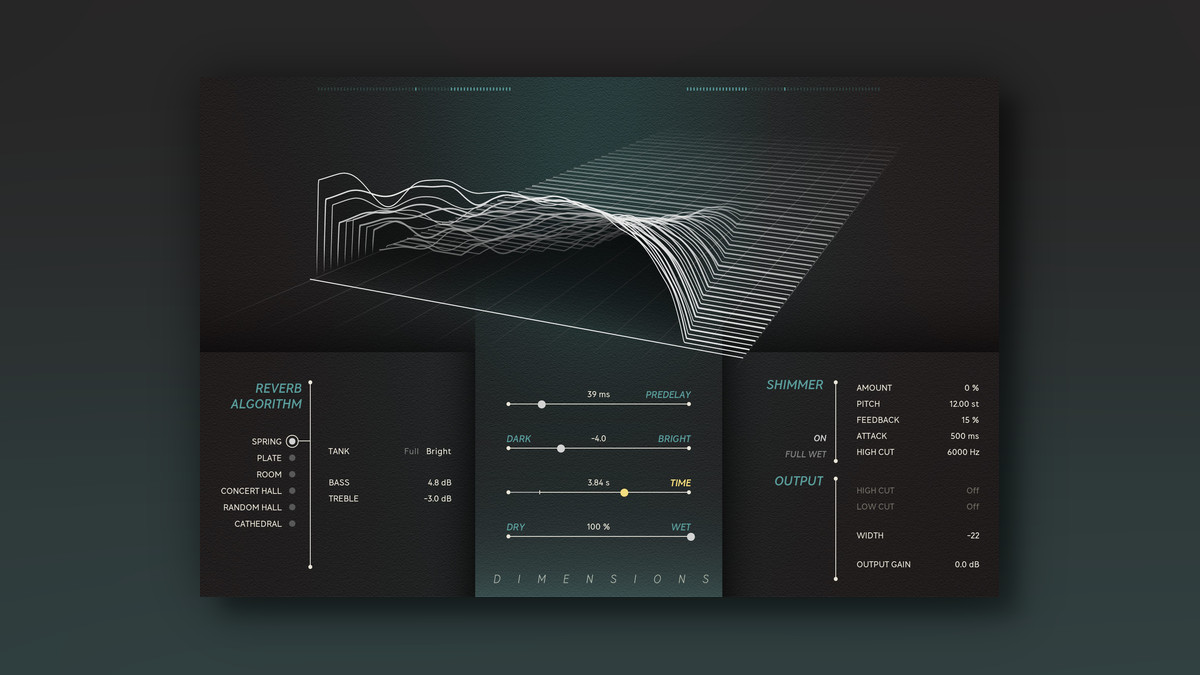
Task: Click the Dark/Bright slider handle
Action: click(561, 448)
